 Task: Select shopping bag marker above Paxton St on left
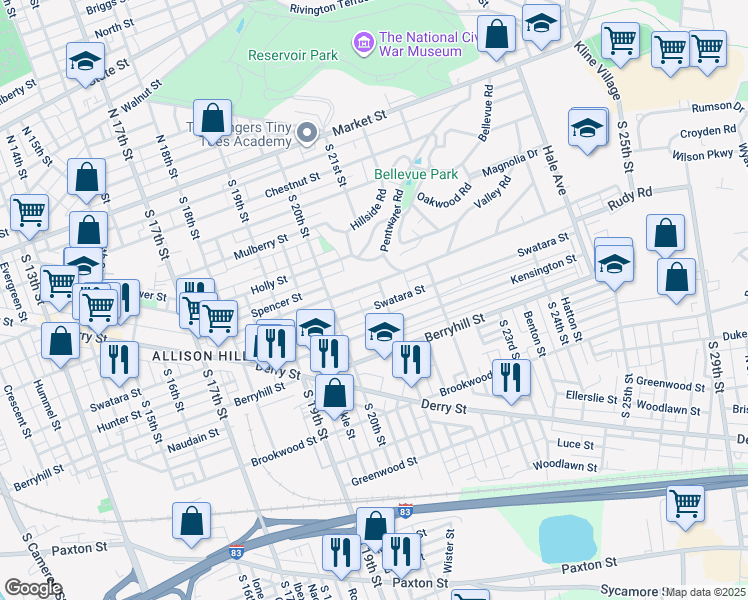[191, 523]
